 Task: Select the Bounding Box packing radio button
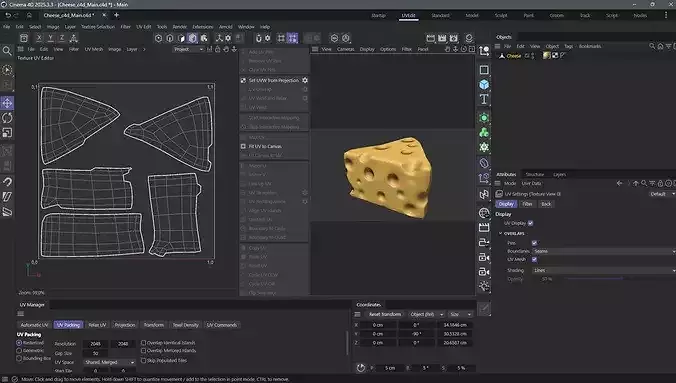click(19, 358)
